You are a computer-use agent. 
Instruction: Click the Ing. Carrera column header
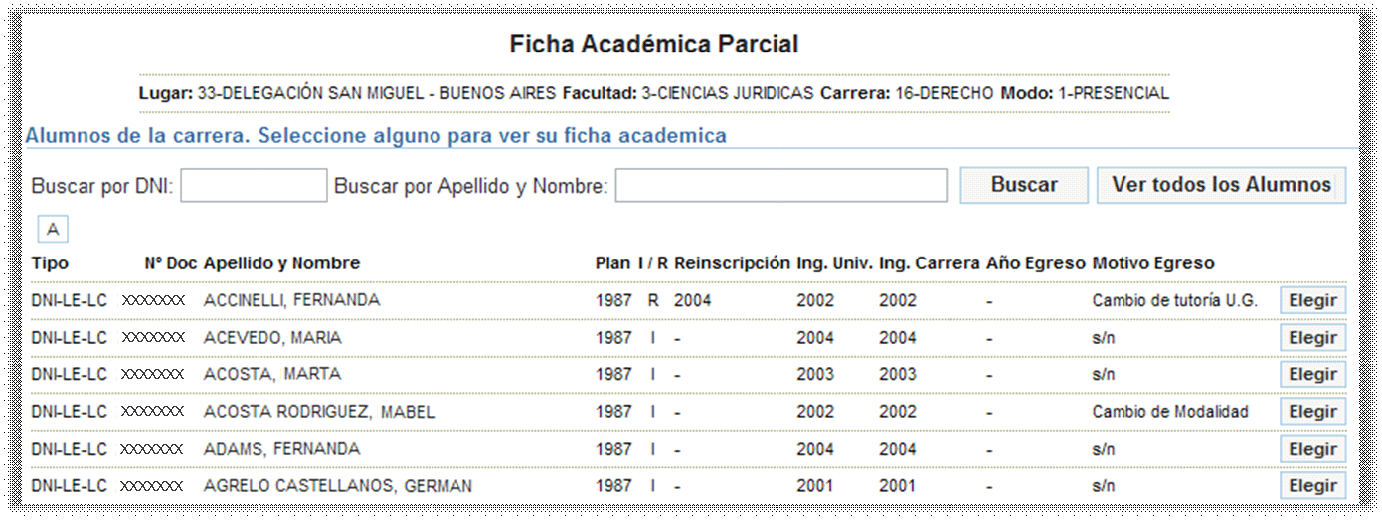(x=929, y=263)
